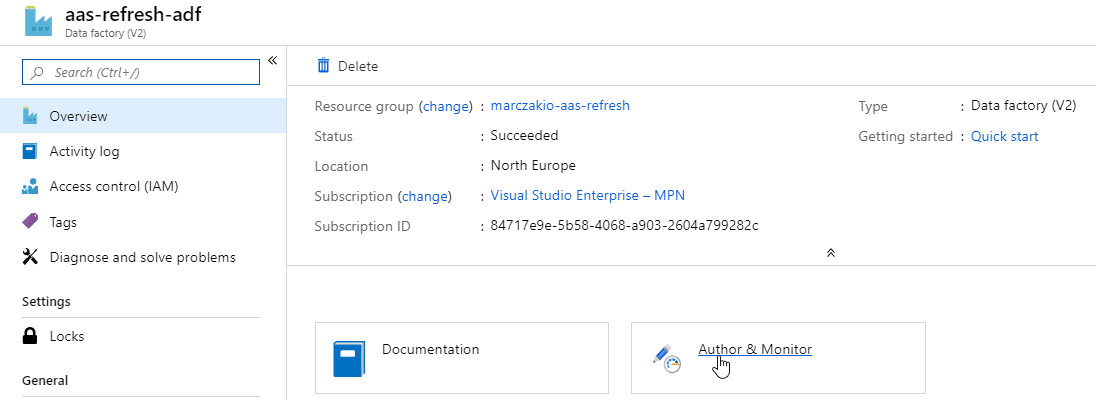Image resolution: width=1096 pixels, height=400 pixels.
Task: Click the Diagnose and solve problems wrench icon
Action: tap(30, 257)
